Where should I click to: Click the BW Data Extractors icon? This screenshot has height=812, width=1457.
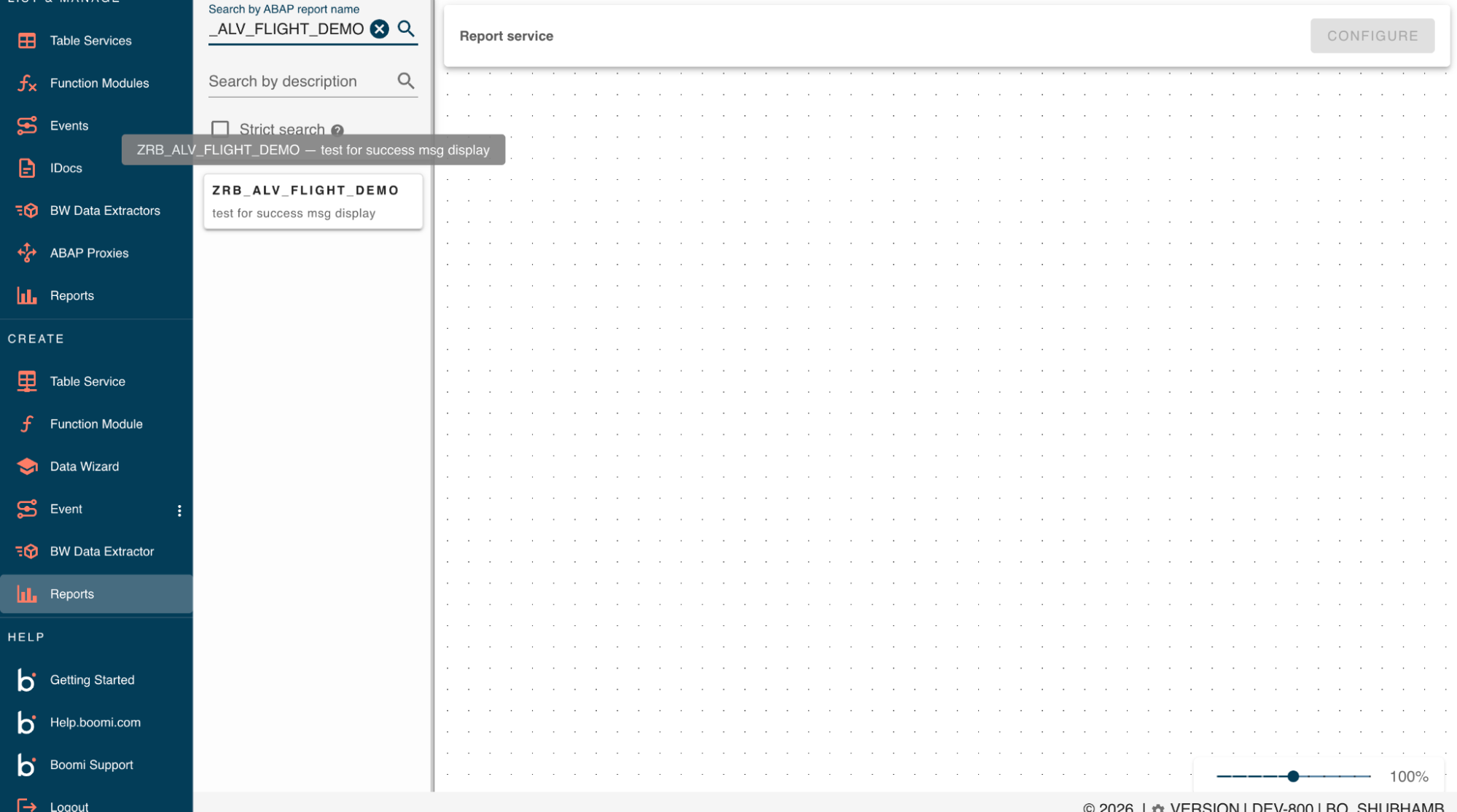(x=27, y=211)
